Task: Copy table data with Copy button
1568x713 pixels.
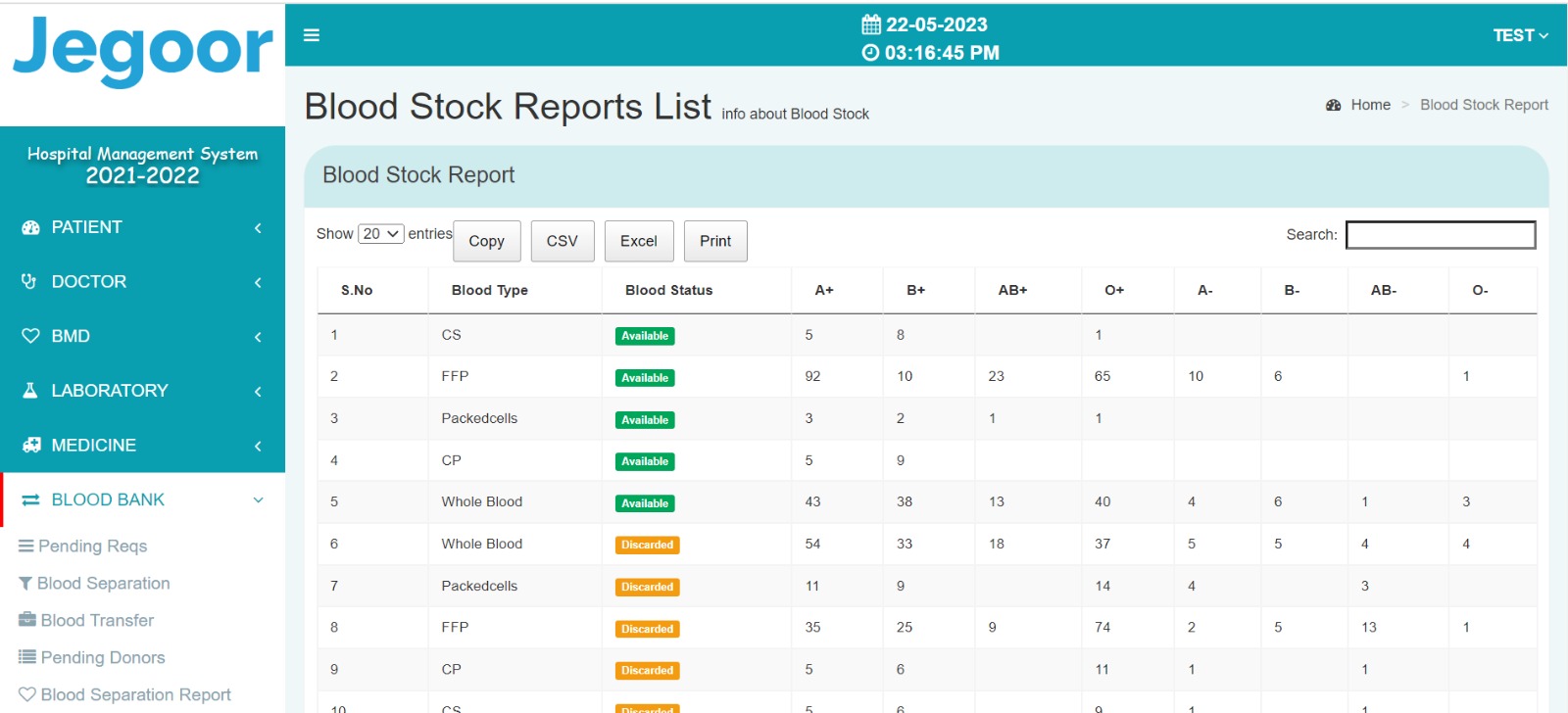Action: pyautogui.click(x=486, y=241)
